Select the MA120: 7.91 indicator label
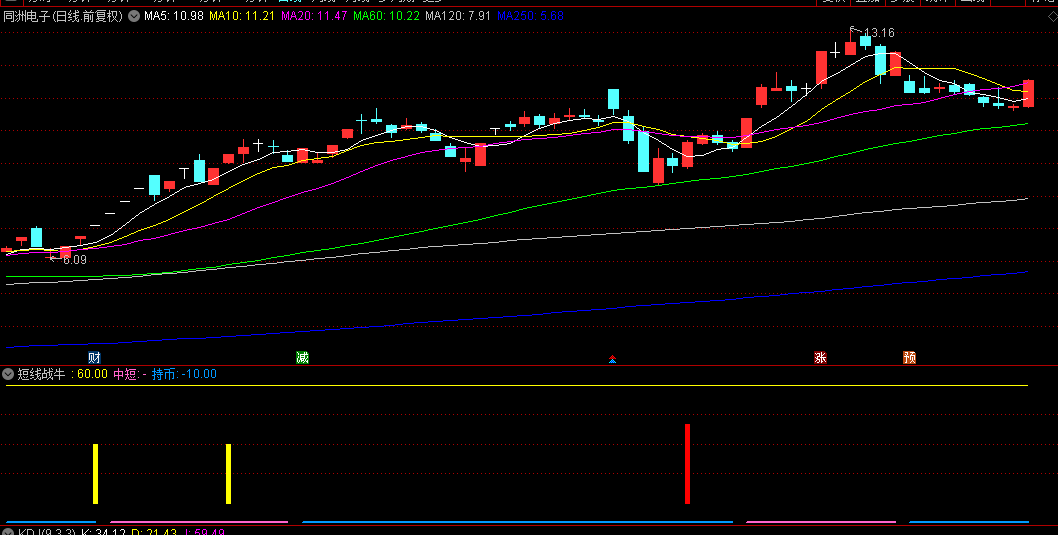Viewport: 1058px width, 535px height. pyautogui.click(x=458, y=16)
